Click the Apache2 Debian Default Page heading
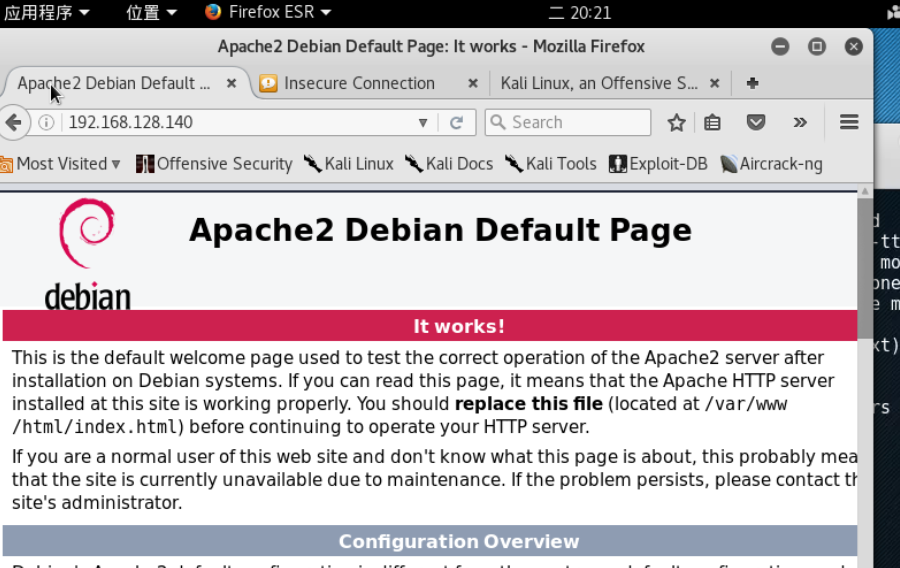900x568 pixels. [440, 230]
